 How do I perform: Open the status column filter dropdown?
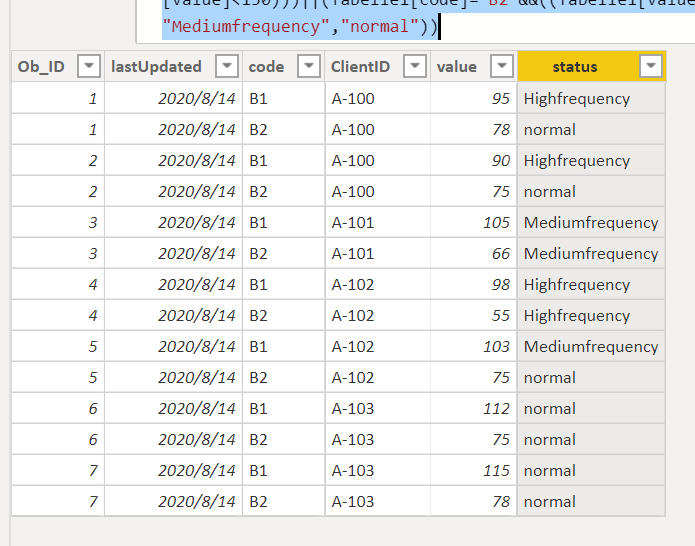coord(651,66)
